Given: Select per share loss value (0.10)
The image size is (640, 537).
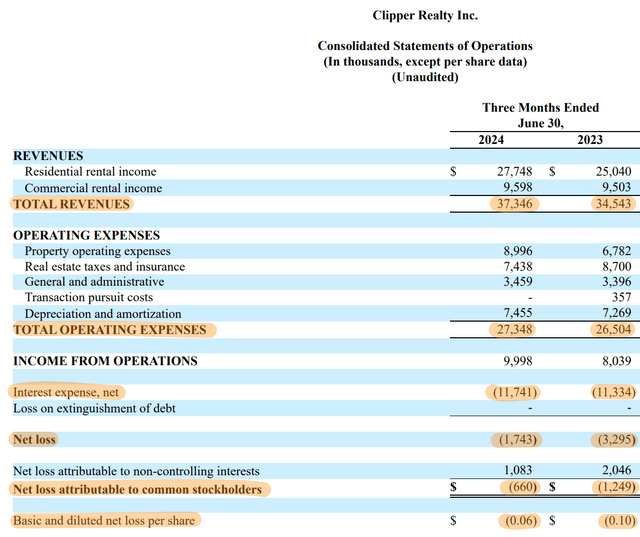Looking at the screenshot, I should tap(619, 521).
